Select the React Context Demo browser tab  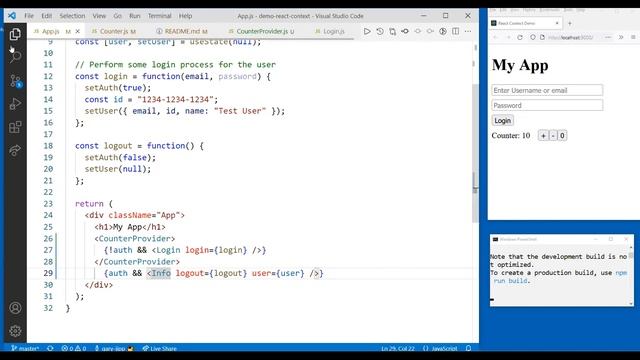click(x=526, y=23)
